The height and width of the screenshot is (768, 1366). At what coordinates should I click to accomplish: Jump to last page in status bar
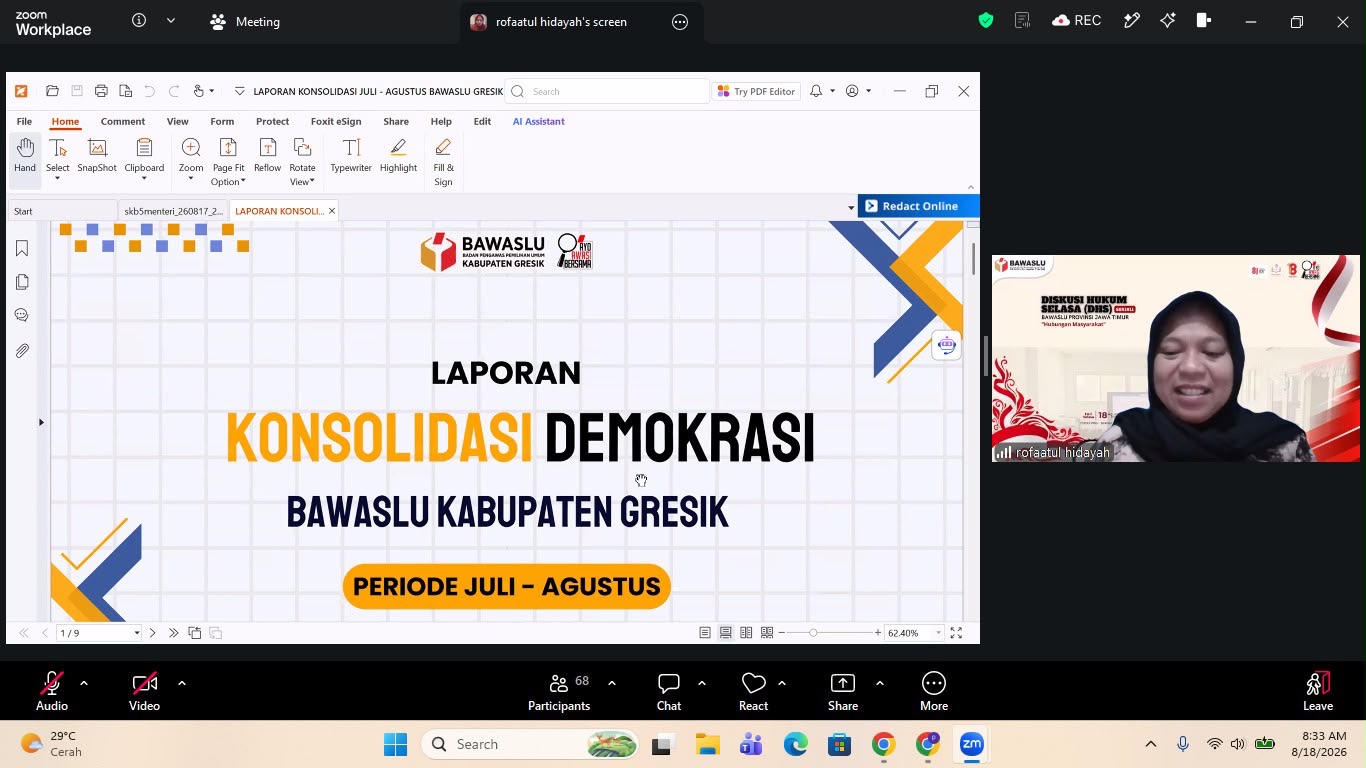click(x=173, y=633)
